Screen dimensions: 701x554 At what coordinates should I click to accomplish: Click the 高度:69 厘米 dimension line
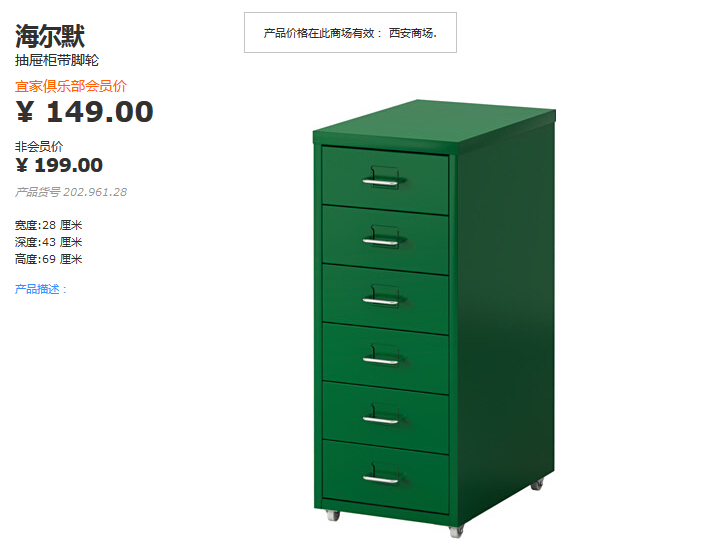click(48, 259)
